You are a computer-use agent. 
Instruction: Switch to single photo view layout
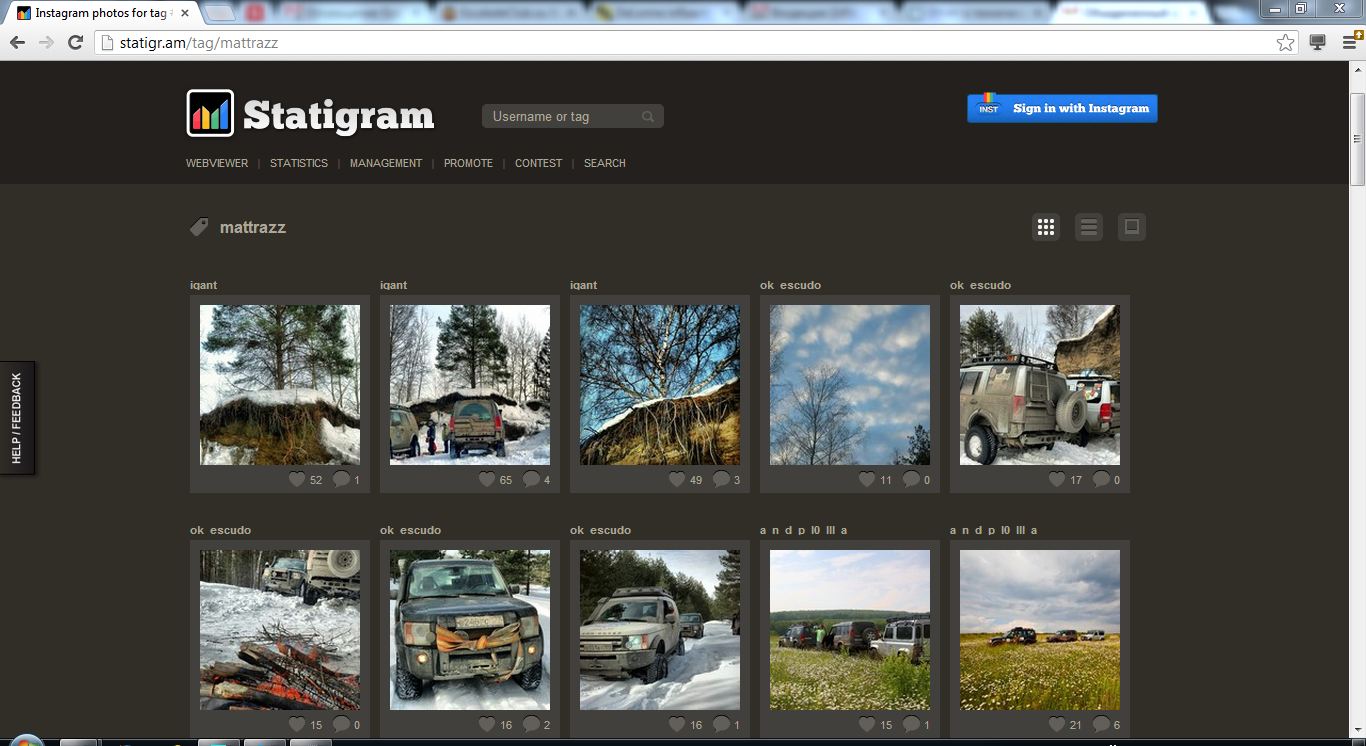click(1132, 227)
